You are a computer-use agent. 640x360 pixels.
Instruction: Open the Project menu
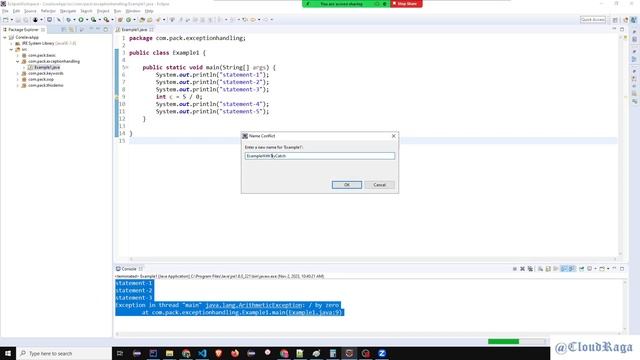coord(103,11)
